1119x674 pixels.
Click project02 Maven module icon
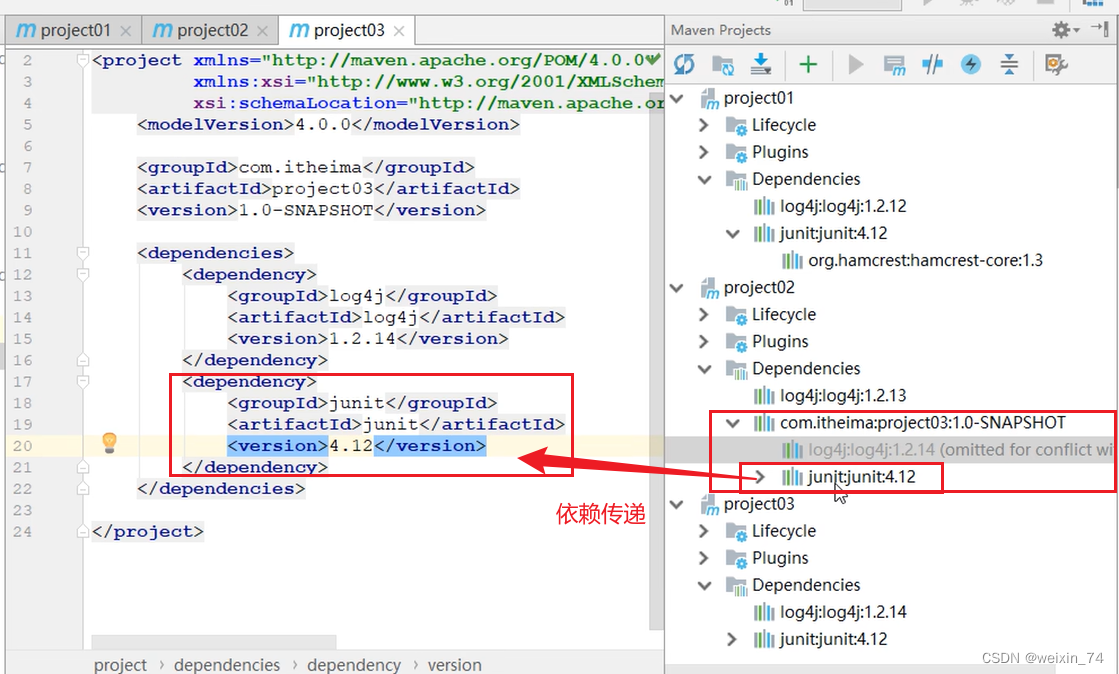(x=709, y=288)
